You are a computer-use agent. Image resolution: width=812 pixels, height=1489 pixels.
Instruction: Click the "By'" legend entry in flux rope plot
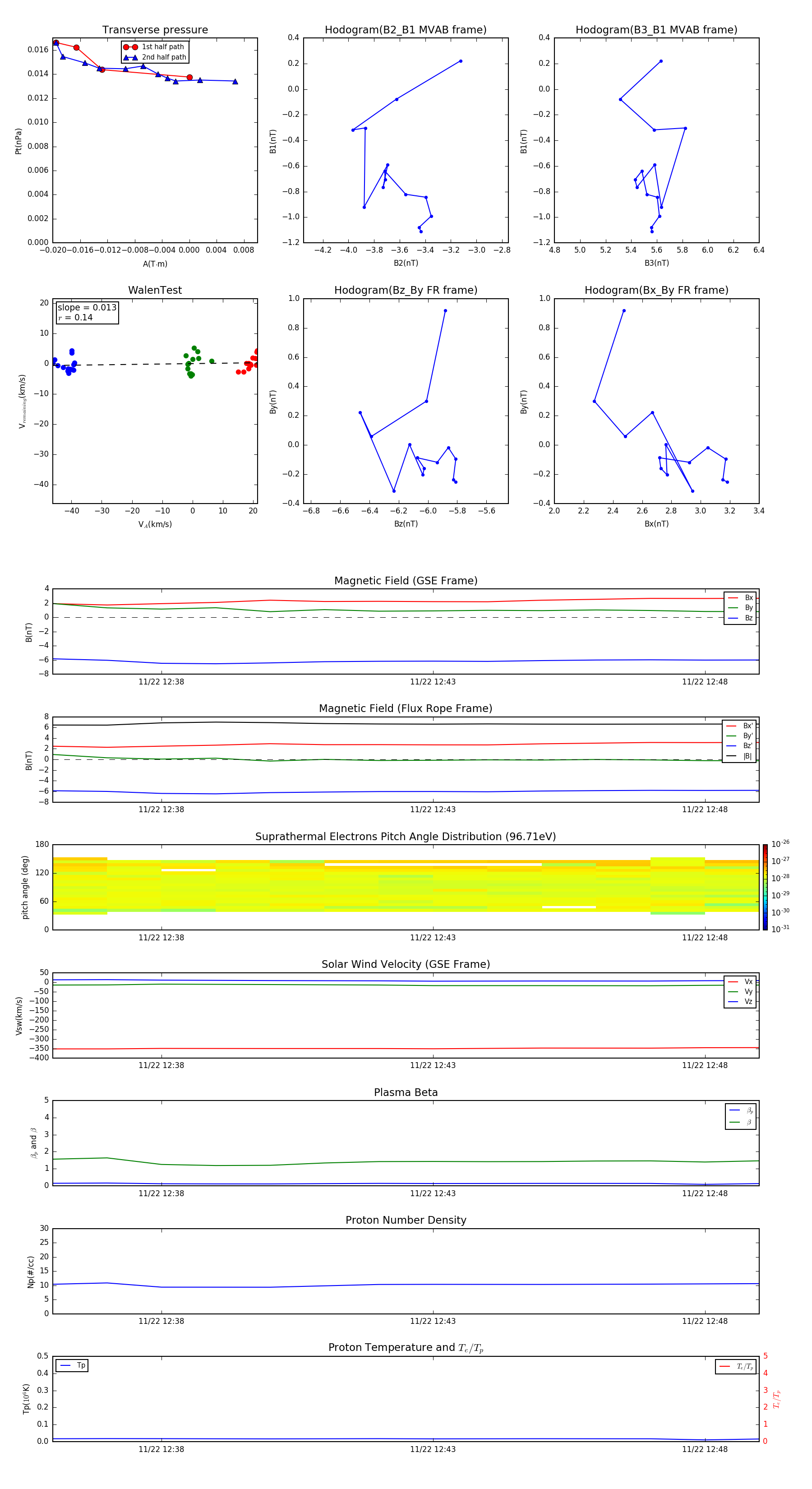(740, 736)
